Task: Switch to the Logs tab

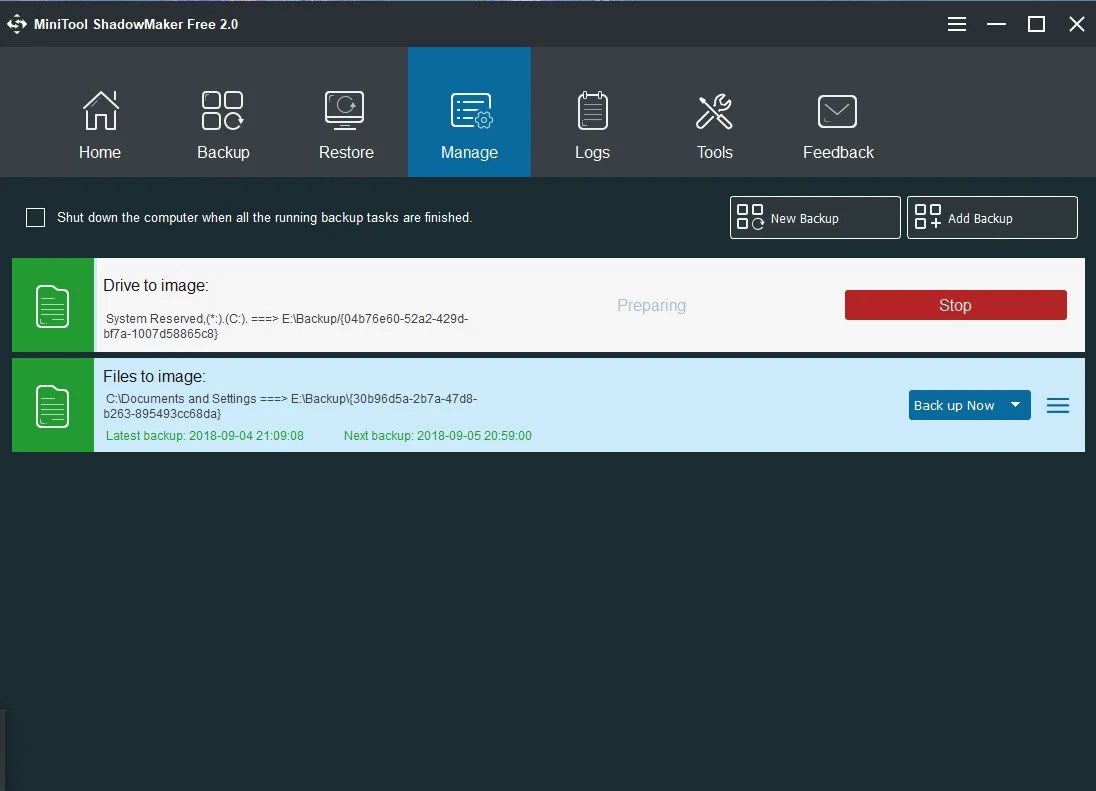Action: [x=592, y=125]
